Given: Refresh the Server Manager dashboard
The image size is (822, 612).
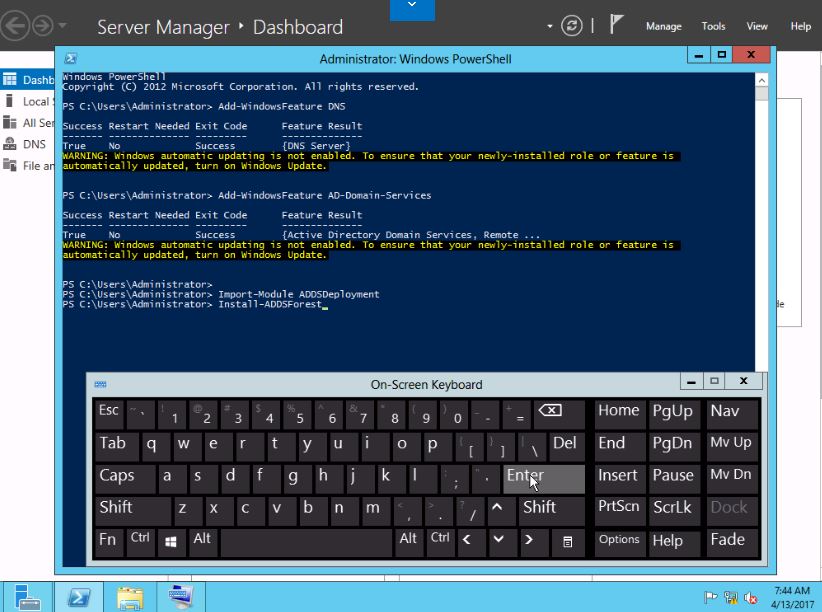Looking at the screenshot, I should tap(571, 26).
